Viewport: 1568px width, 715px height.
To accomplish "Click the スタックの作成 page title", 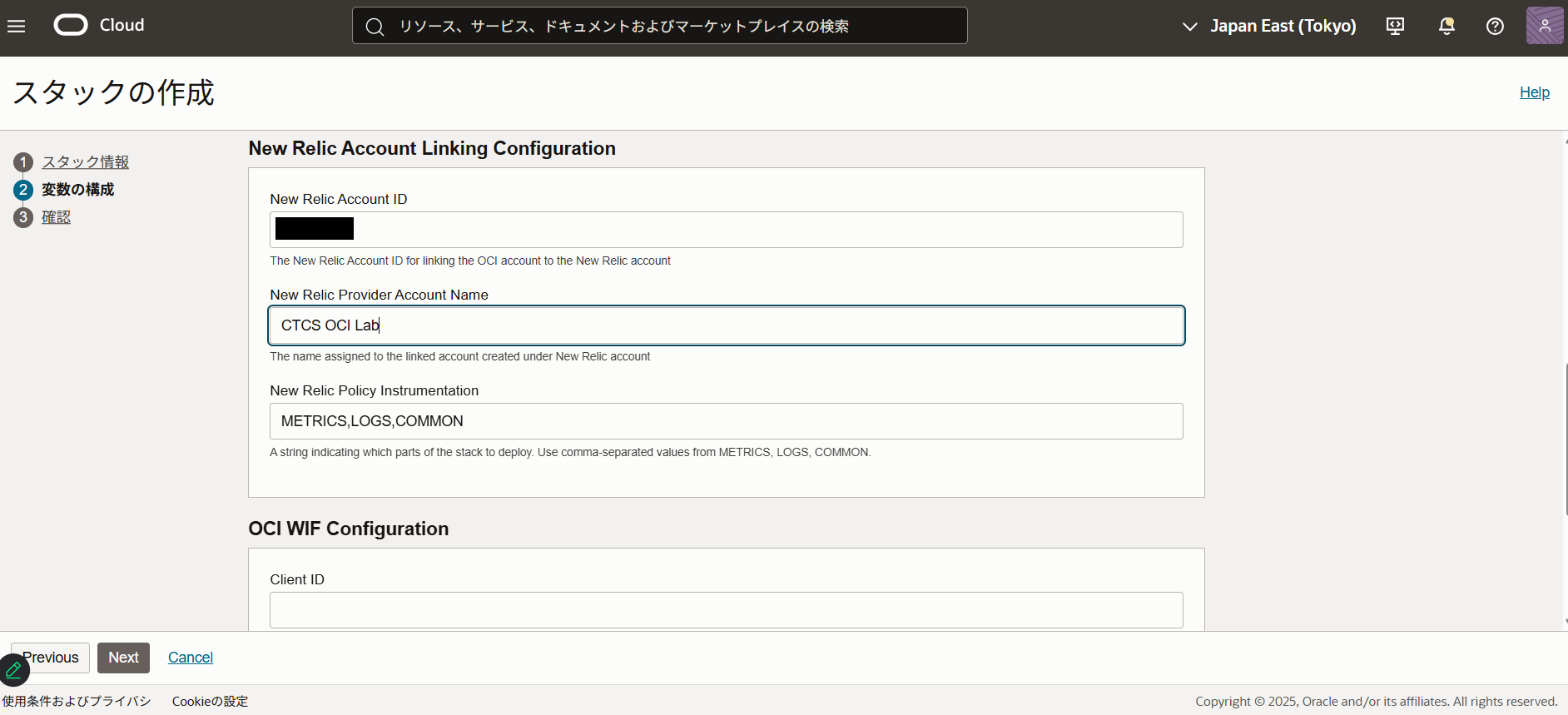I will (114, 92).
